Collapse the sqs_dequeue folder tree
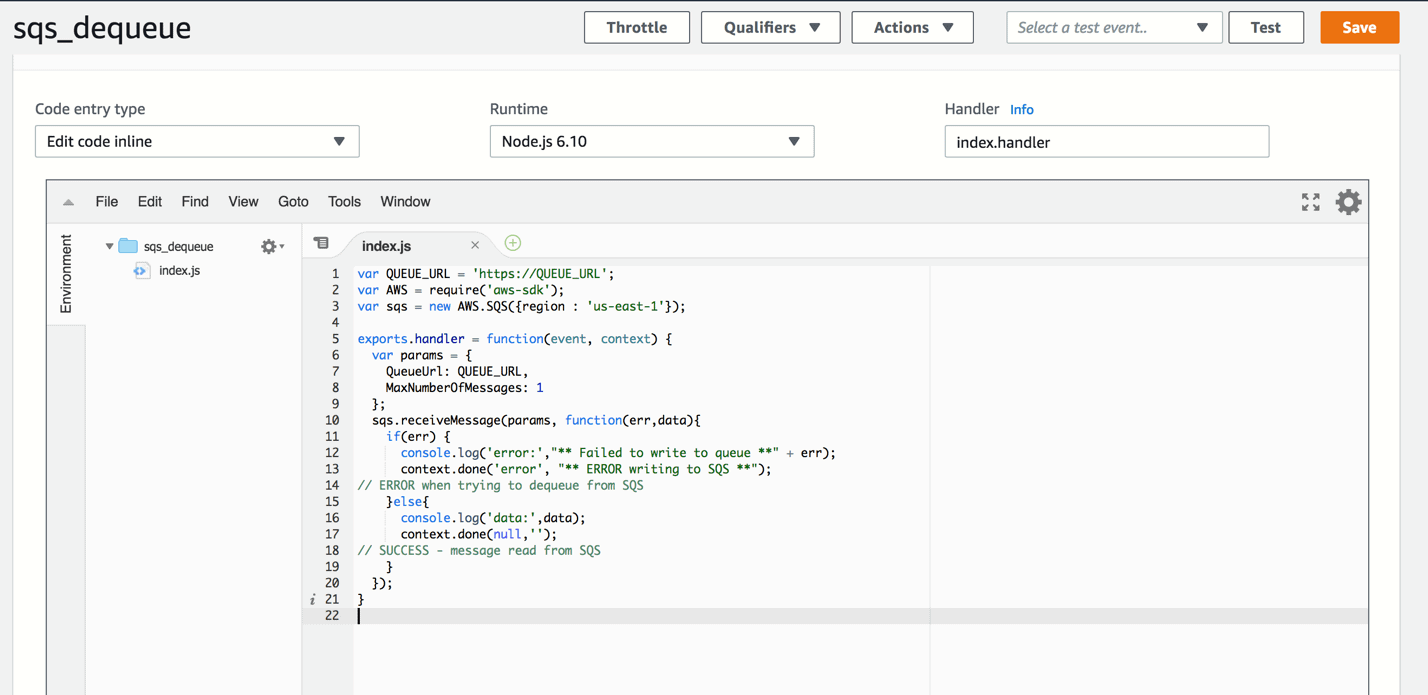 (109, 246)
